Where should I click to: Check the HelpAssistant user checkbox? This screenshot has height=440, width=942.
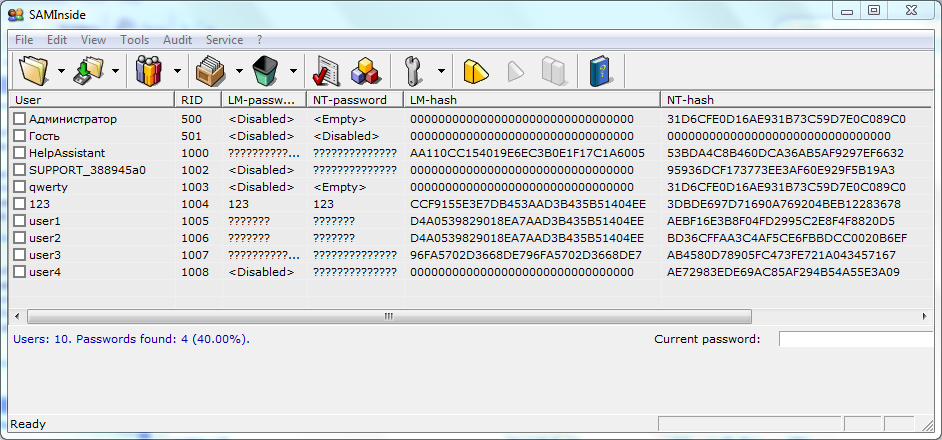[x=20, y=153]
